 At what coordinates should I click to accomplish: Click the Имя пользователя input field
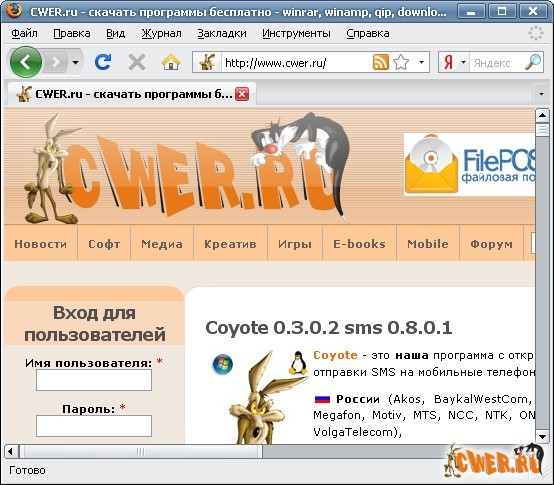click(x=94, y=380)
